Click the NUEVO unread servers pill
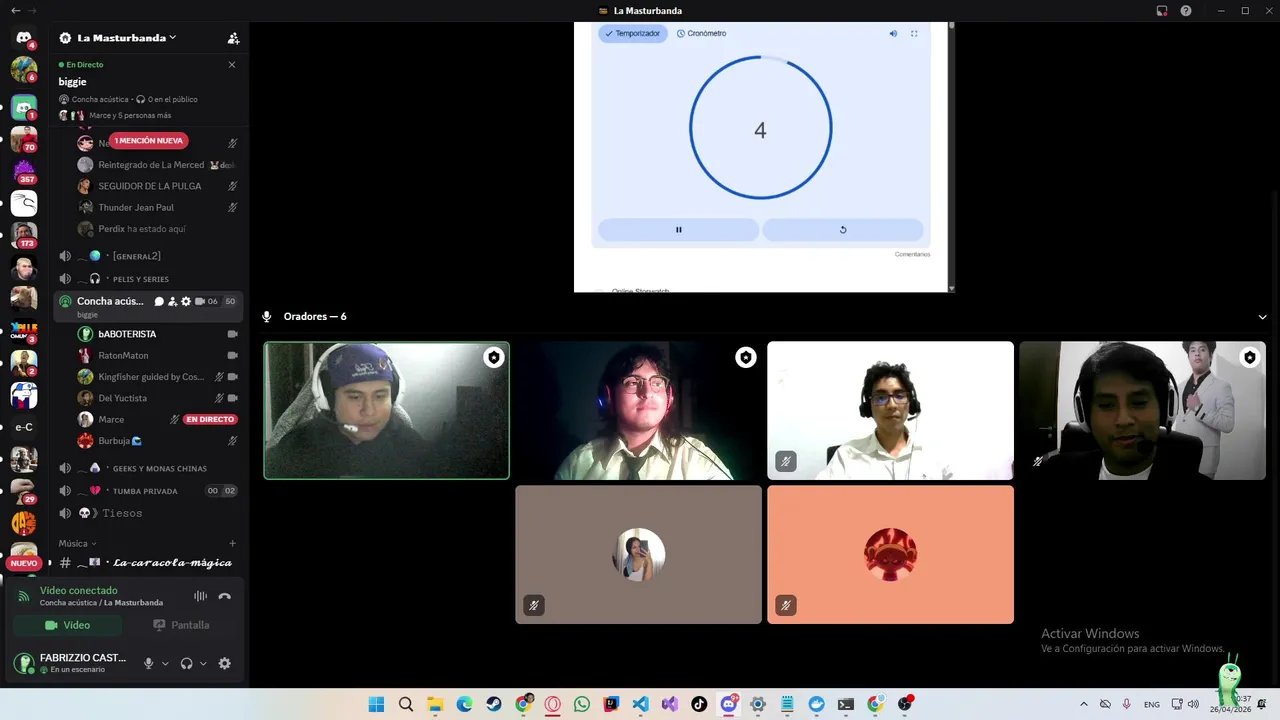Image resolution: width=1280 pixels, height=720 pixels. click(24, 563)
